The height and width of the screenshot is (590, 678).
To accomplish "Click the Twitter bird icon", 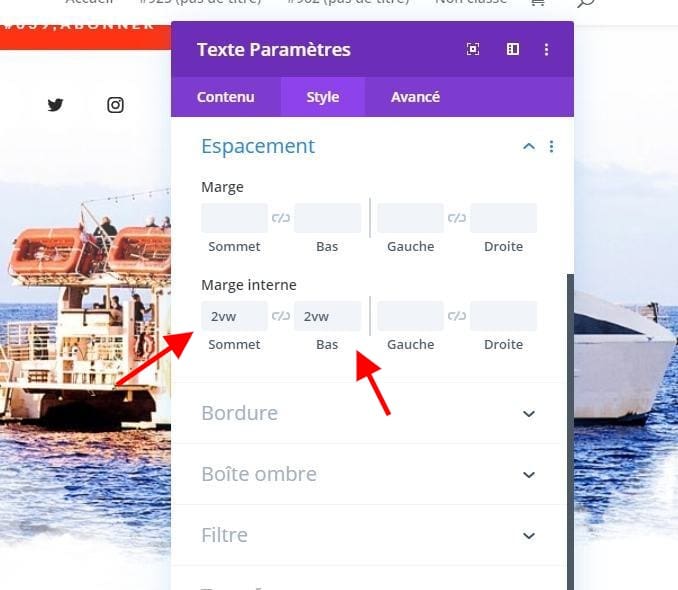I will 55,105.
